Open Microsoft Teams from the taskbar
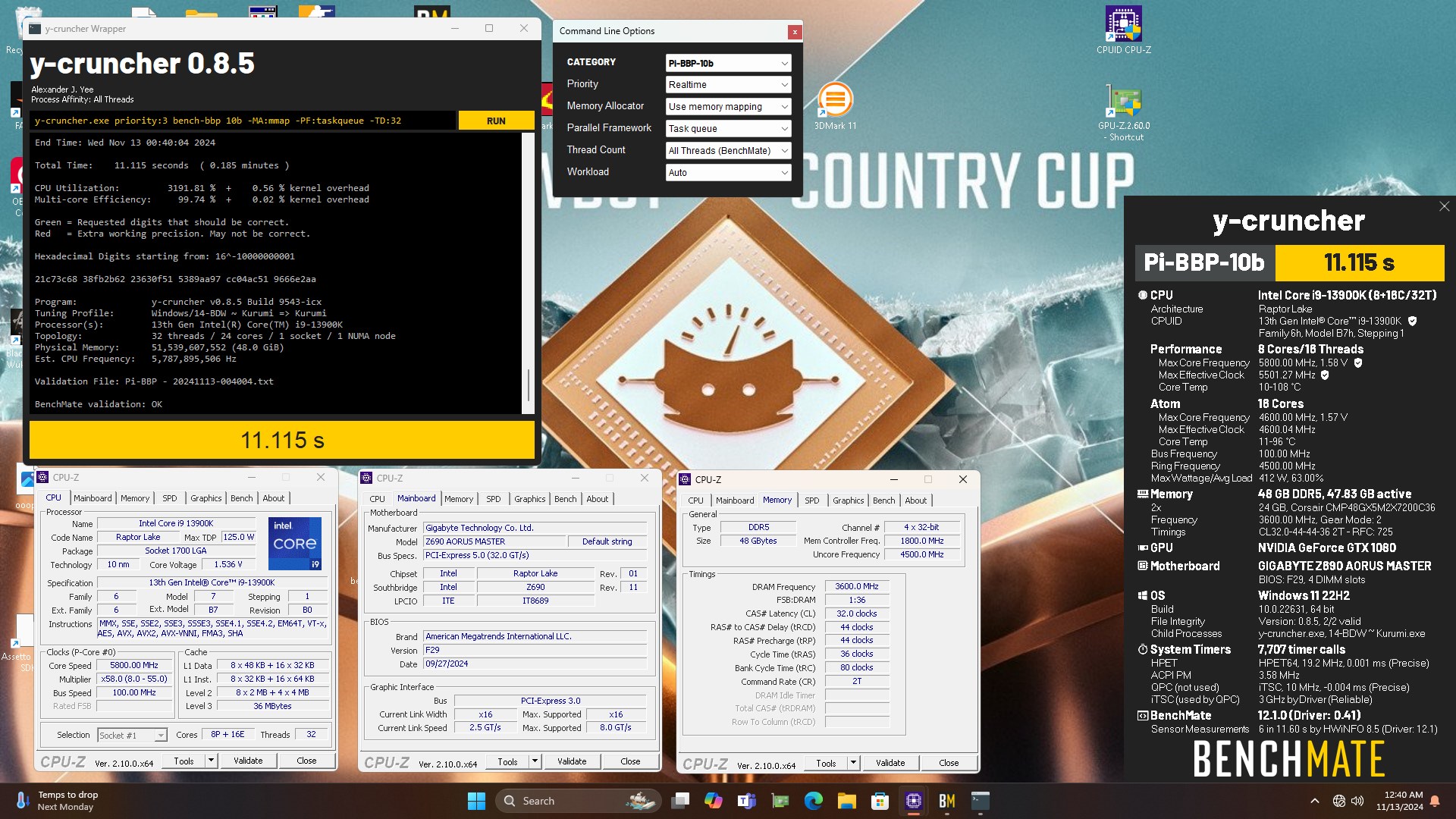Viewport: 1456px width, 819px height. point(747,801)
